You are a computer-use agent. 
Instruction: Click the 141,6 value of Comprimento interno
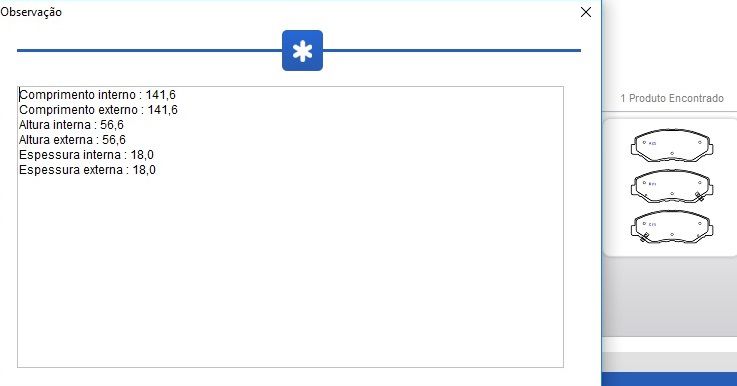(x=160, y=95)
